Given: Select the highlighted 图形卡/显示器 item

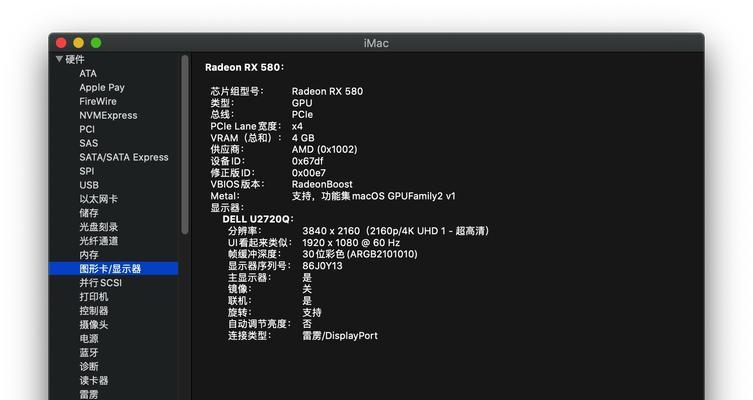Looking at the screenshot, I should coord(113,268).
